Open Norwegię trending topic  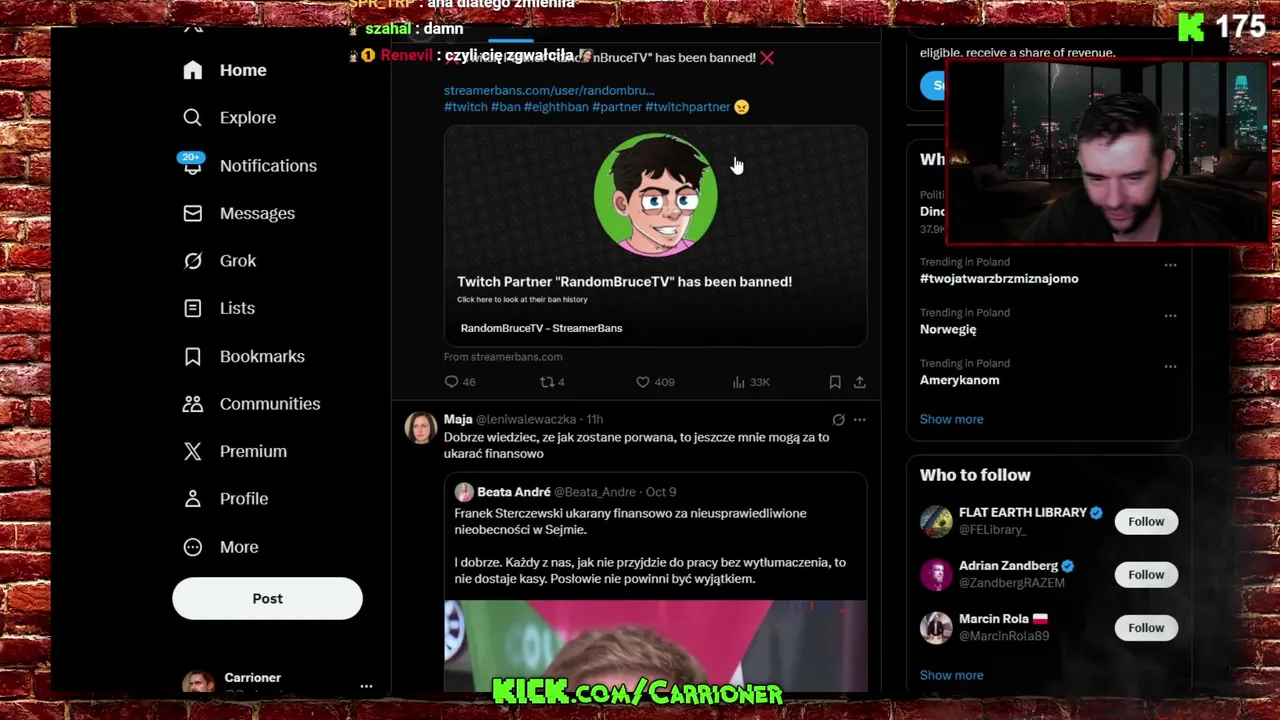coord(948,329)
